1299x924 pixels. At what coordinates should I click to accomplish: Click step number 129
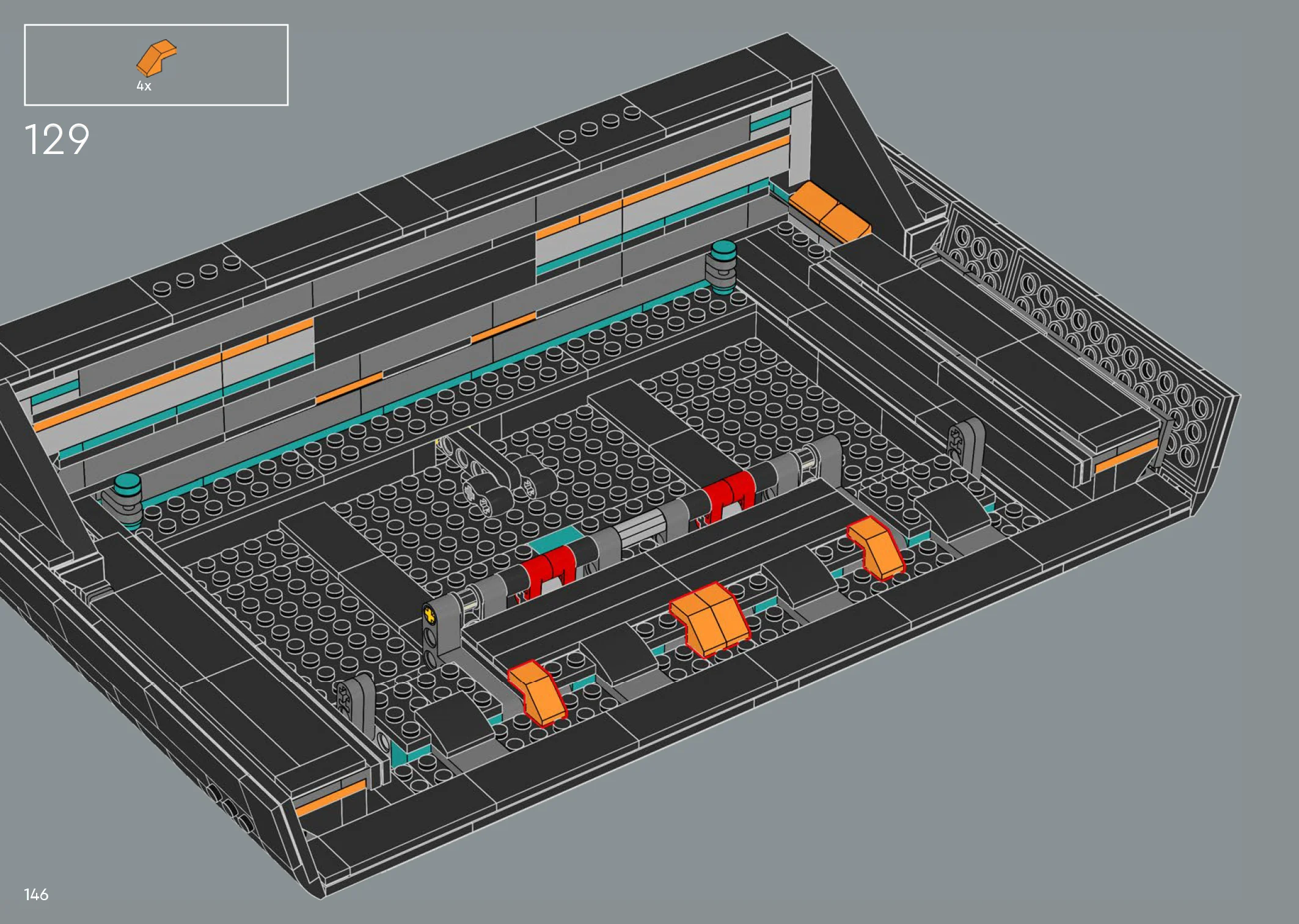pos(57,139)
